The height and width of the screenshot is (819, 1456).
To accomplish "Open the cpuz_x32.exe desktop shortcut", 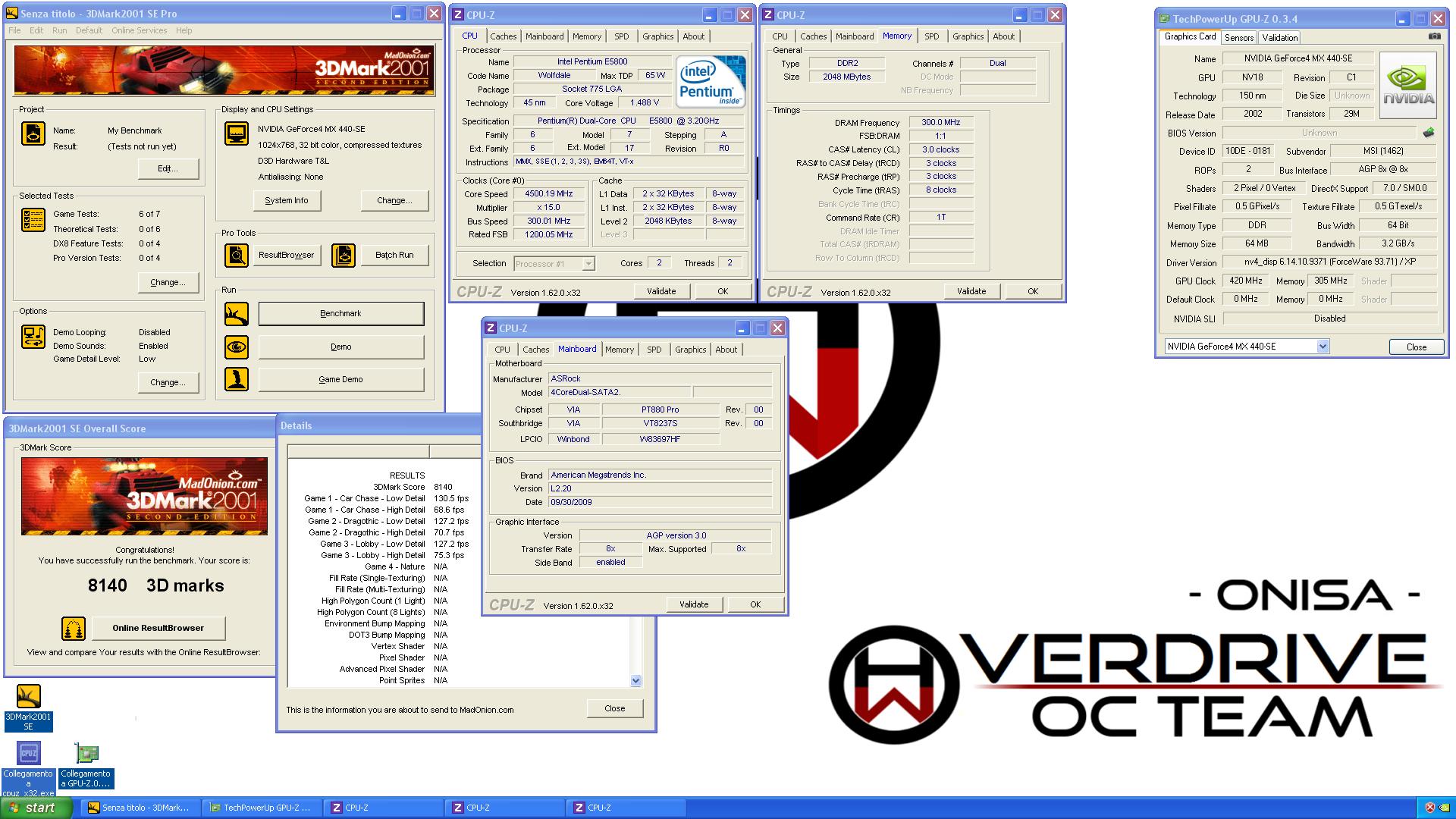I will [x=29, y=769].
